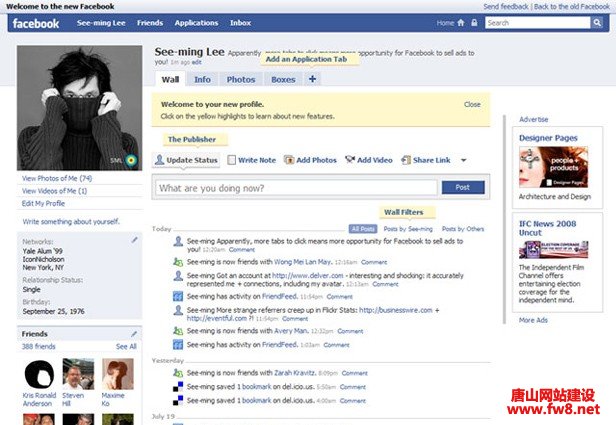
Task: Click friends icon beside Zarah Kravitz story
Action: (x=178, y=373)
